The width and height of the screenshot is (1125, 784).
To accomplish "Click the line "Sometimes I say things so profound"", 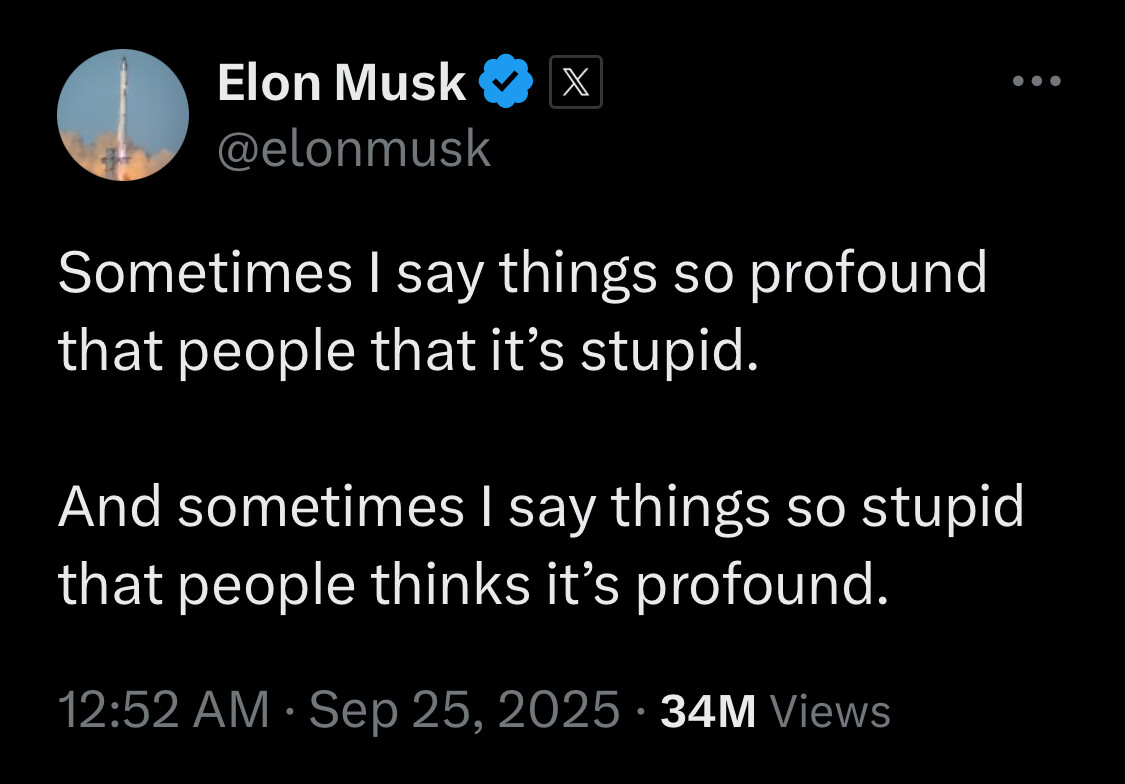I will coord(522,273).
